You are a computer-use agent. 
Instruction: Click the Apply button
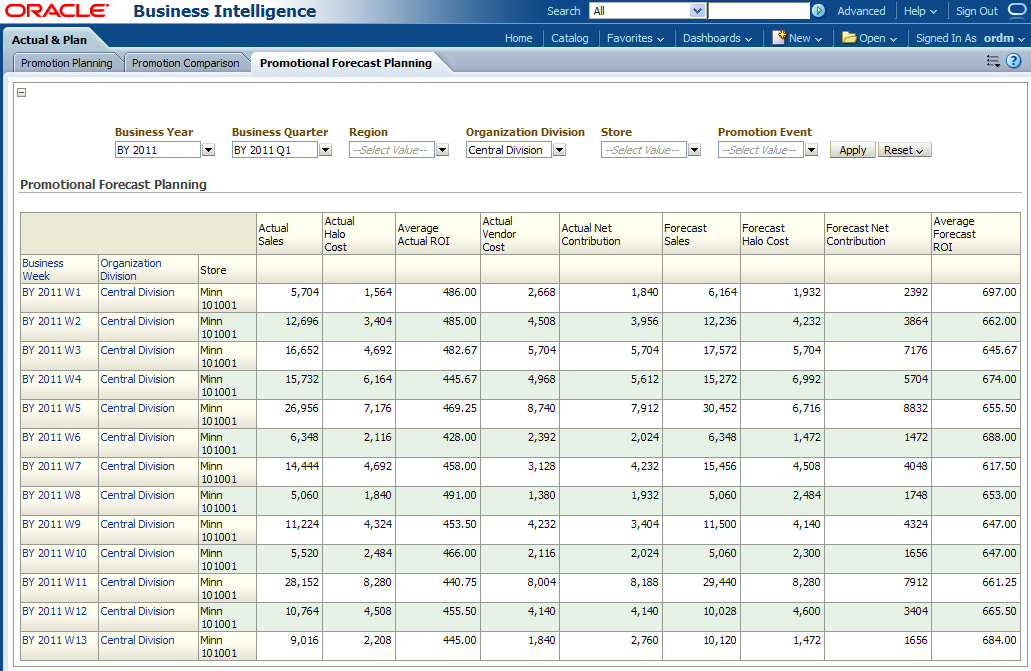[852, 150]
